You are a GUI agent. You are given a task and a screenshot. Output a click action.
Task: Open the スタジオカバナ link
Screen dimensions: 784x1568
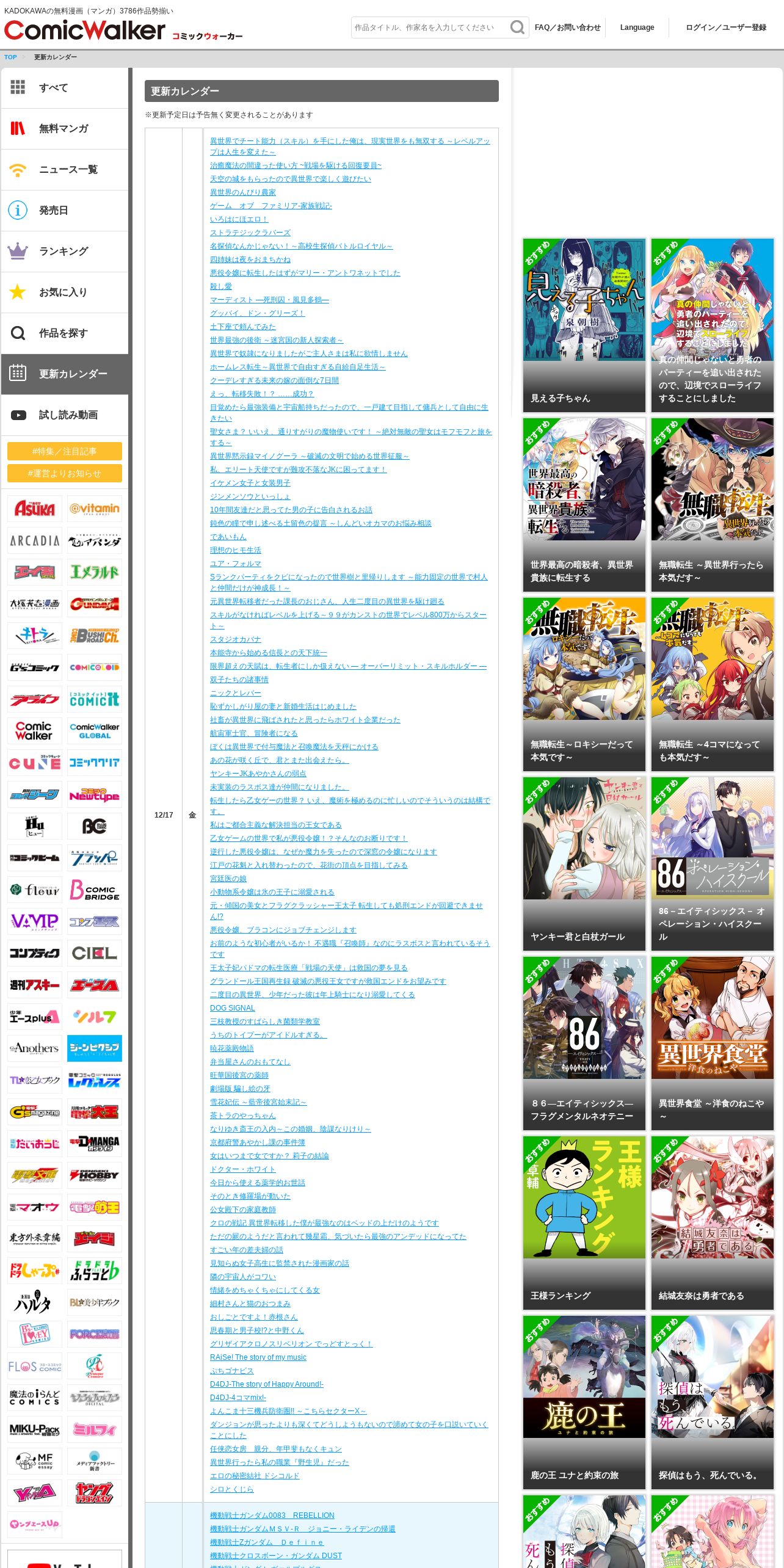click(236, 639)
